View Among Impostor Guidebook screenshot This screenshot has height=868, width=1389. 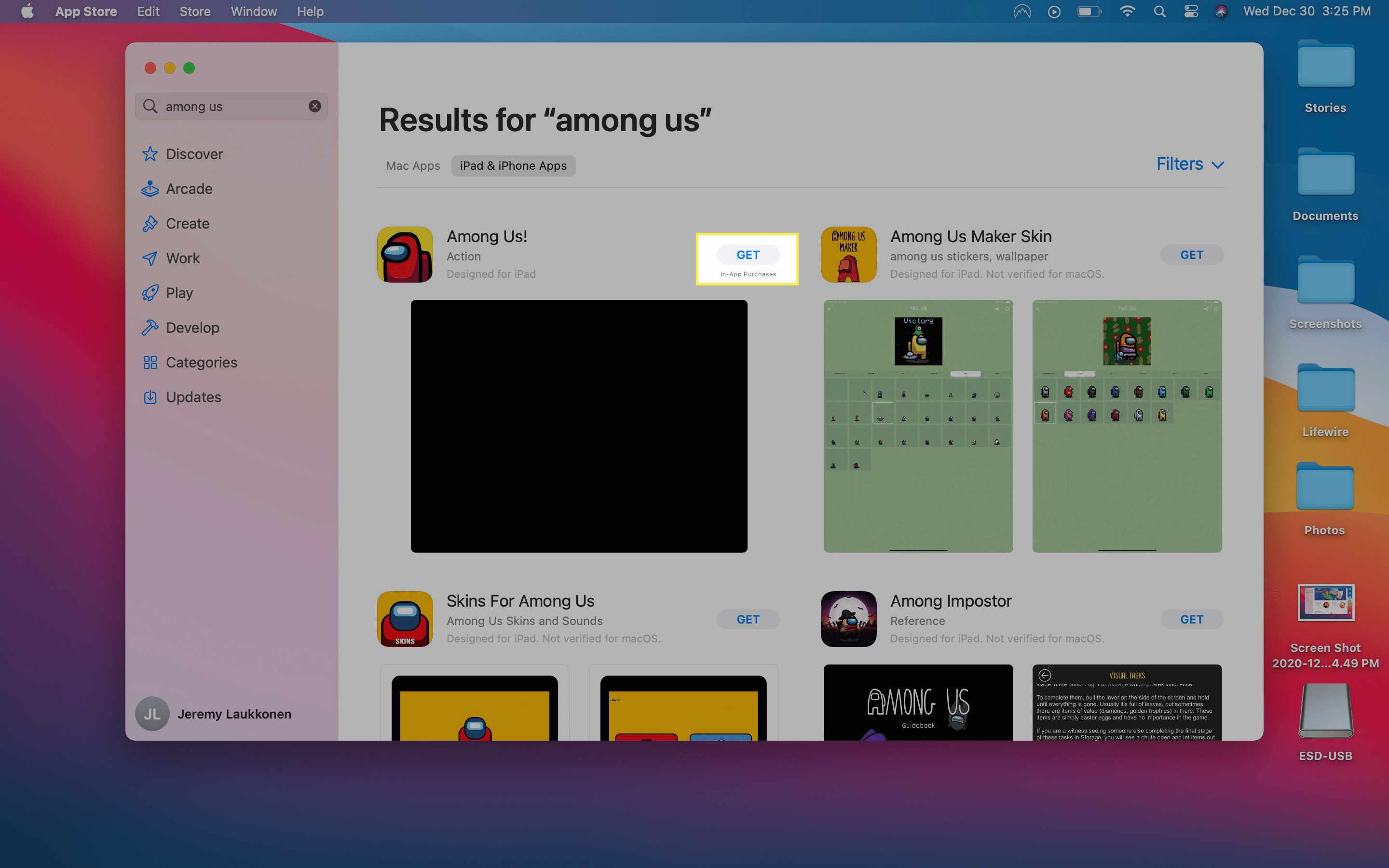(918, 703)
